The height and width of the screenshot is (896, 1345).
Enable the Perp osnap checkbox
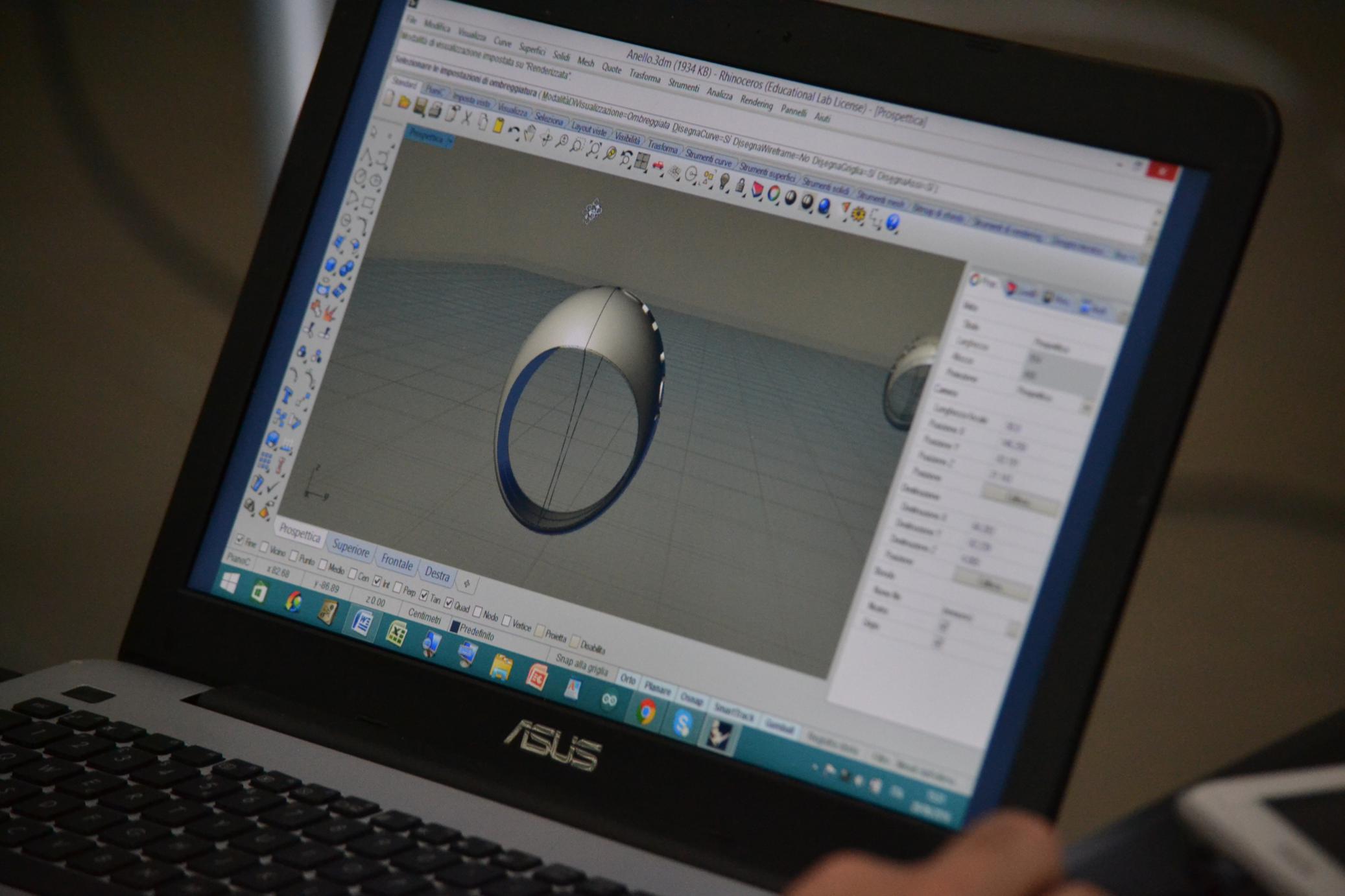click(x=398, y=588)
